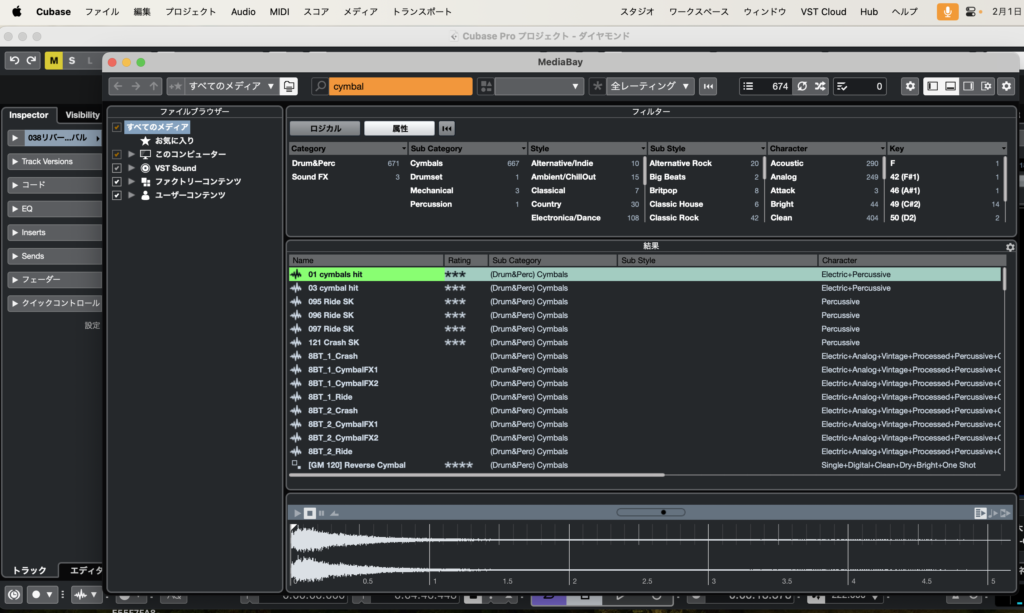Toggle the ユーザーコンテンツ checkbox
The width and height of the screenshot is (1024, 613).
tap(117, 195)
